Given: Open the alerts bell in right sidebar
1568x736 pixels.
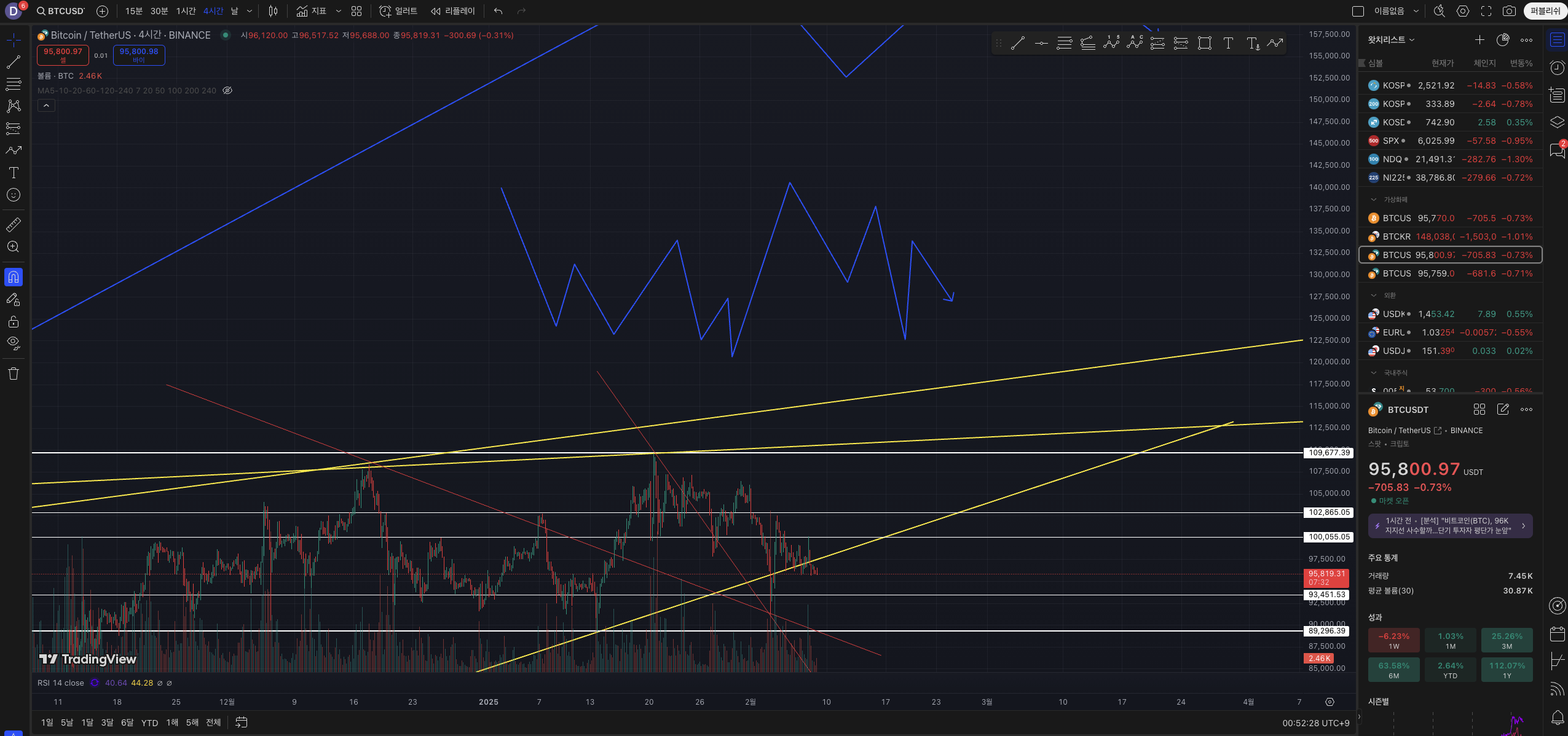Looking at the screenshot, I should point(1557,717).
